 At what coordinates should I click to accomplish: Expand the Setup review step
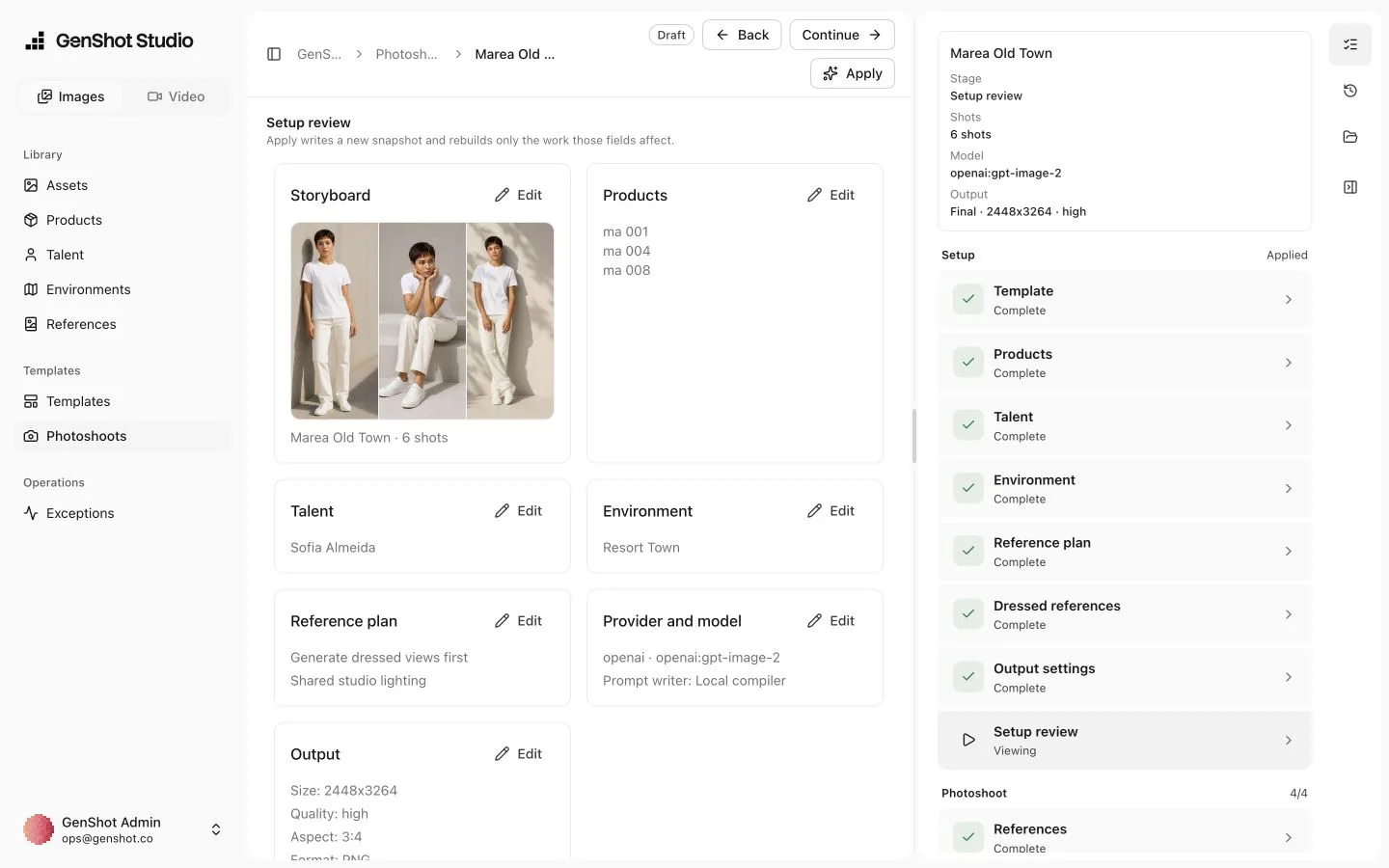[1125, 740]
